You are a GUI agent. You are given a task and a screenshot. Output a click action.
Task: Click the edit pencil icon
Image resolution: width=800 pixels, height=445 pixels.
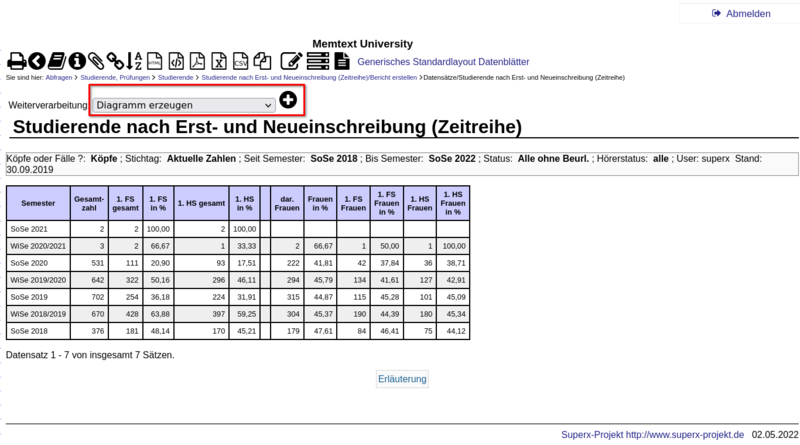point(291,61)
